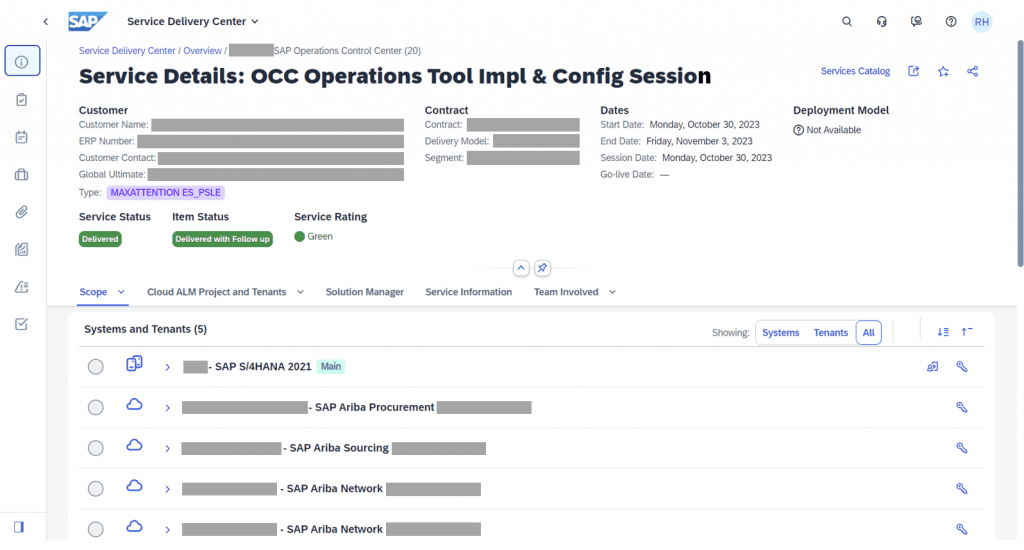1024x550 pixels.
Task: Switch to the Service Information tab
Action: tap(468, 292)
